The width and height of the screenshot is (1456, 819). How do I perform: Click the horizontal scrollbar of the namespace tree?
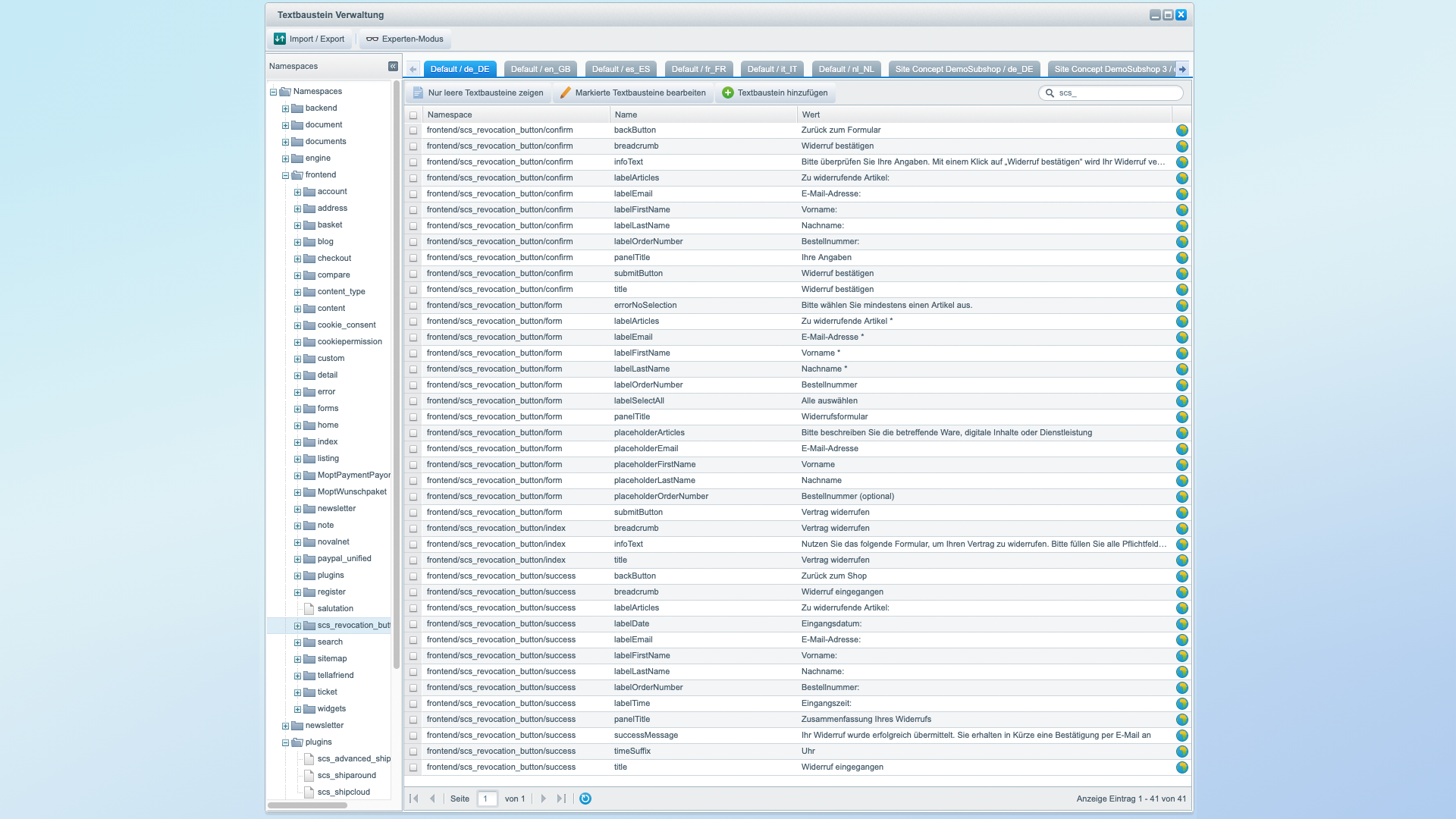click(307, 805)
